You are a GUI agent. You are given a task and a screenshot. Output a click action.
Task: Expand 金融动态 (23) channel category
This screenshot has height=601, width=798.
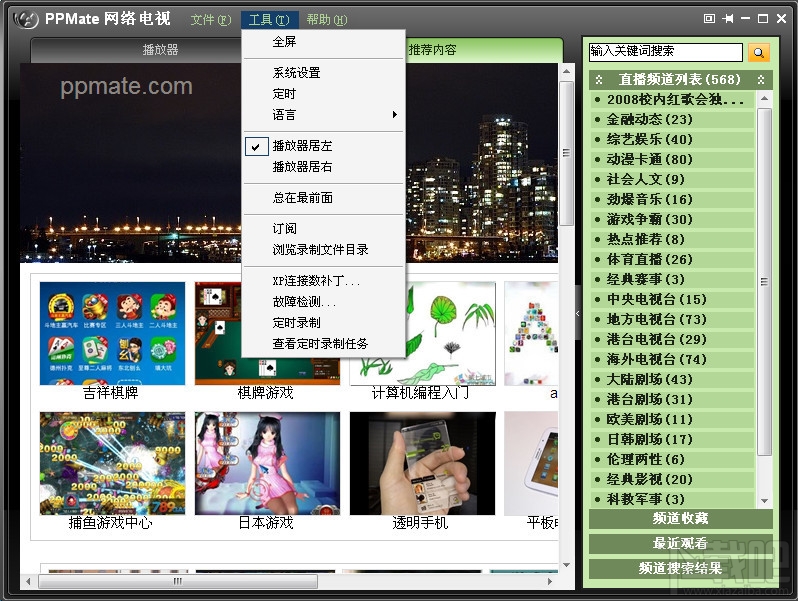point(673,120)
